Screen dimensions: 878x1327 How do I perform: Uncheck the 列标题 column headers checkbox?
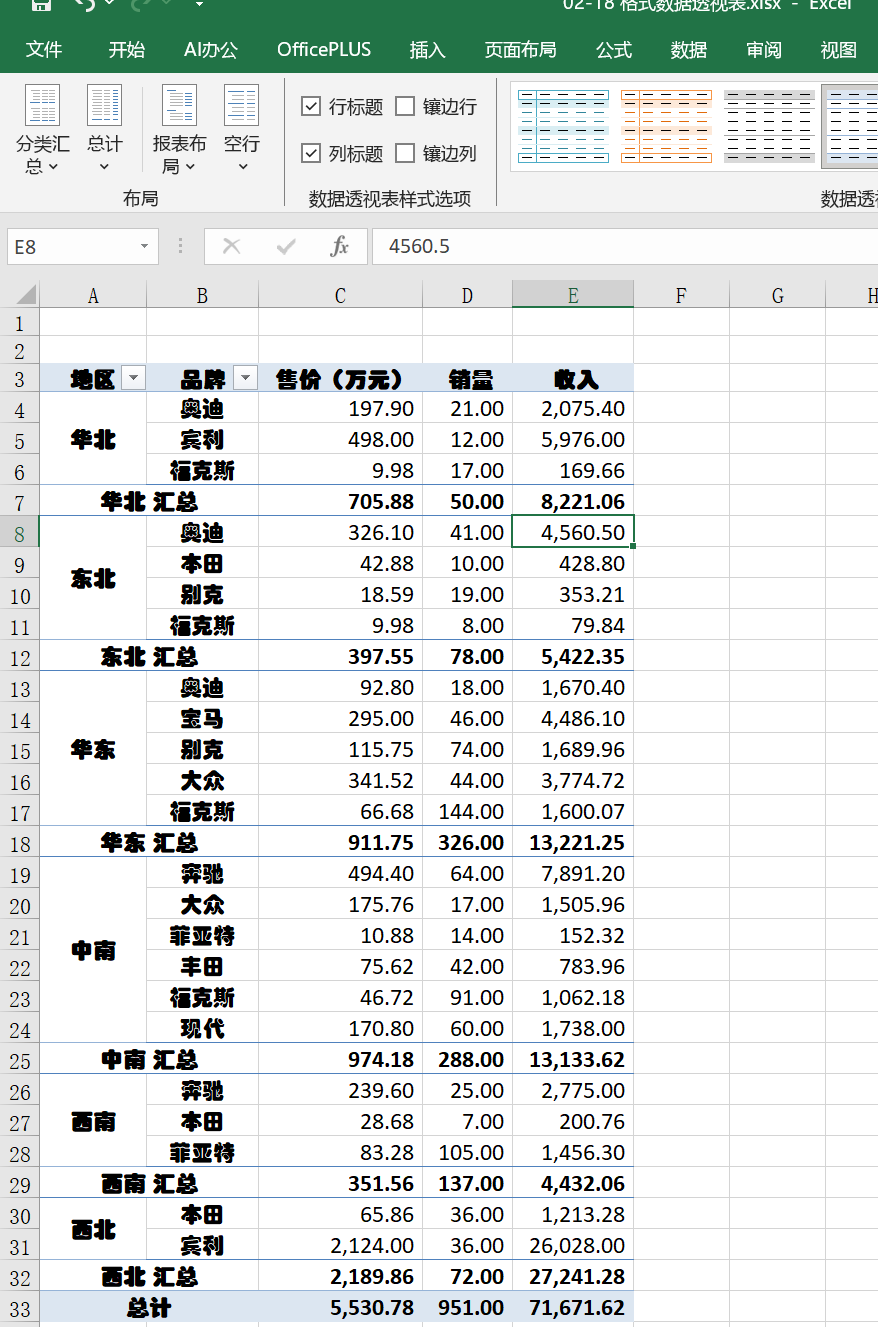[311, 153]
